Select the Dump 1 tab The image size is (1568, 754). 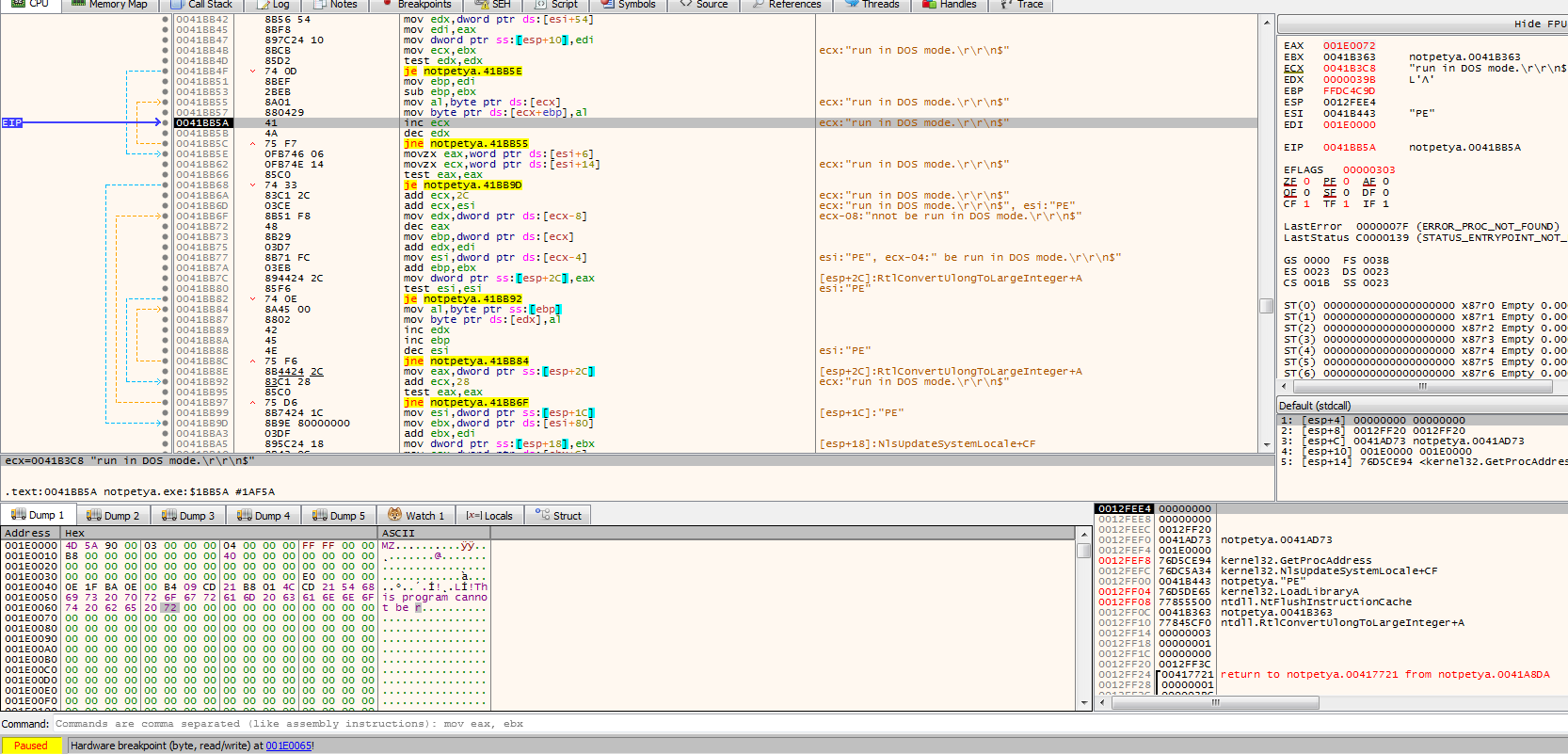point(38,515)
